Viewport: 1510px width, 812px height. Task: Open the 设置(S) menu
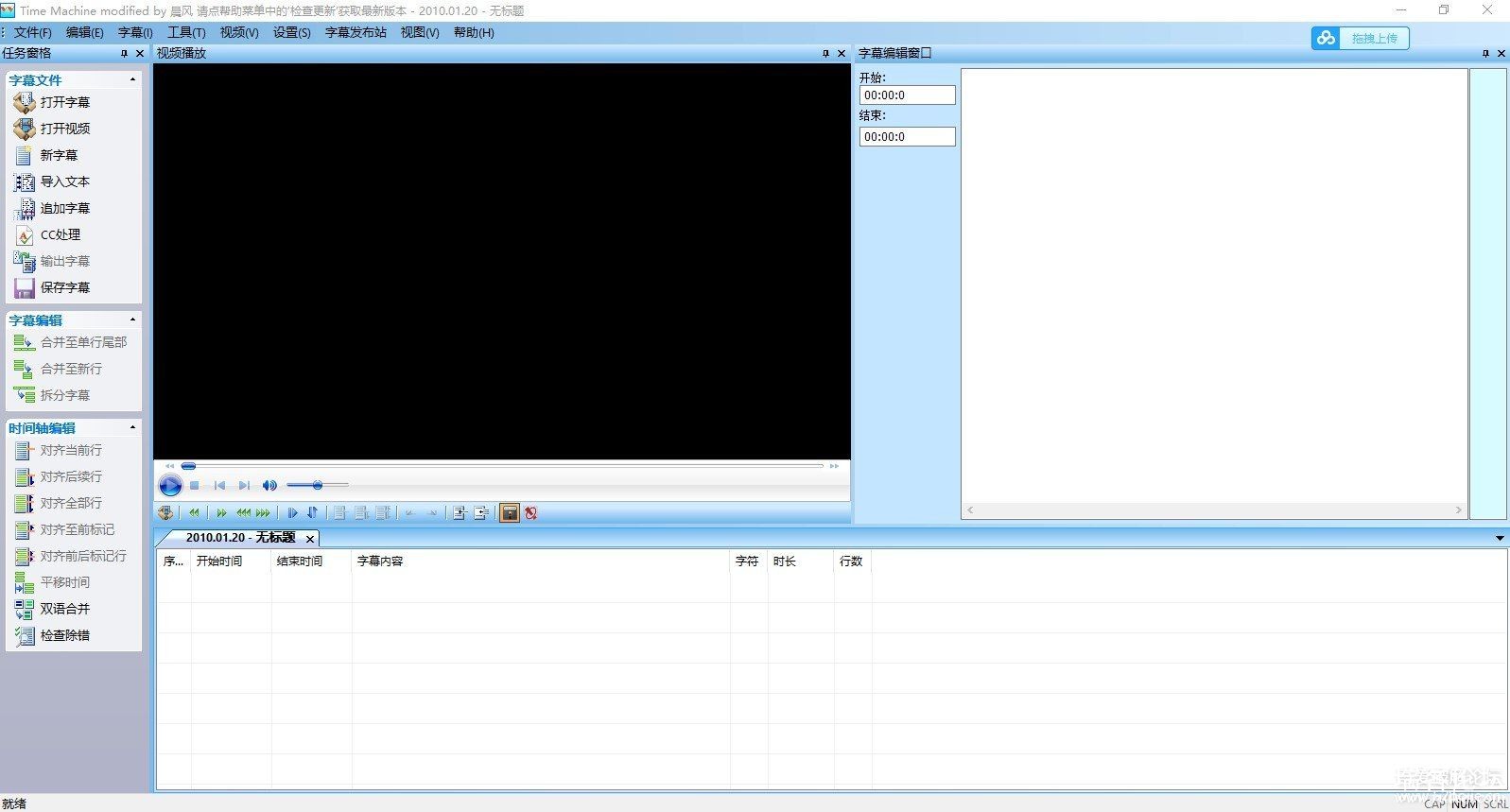point(292,32)
